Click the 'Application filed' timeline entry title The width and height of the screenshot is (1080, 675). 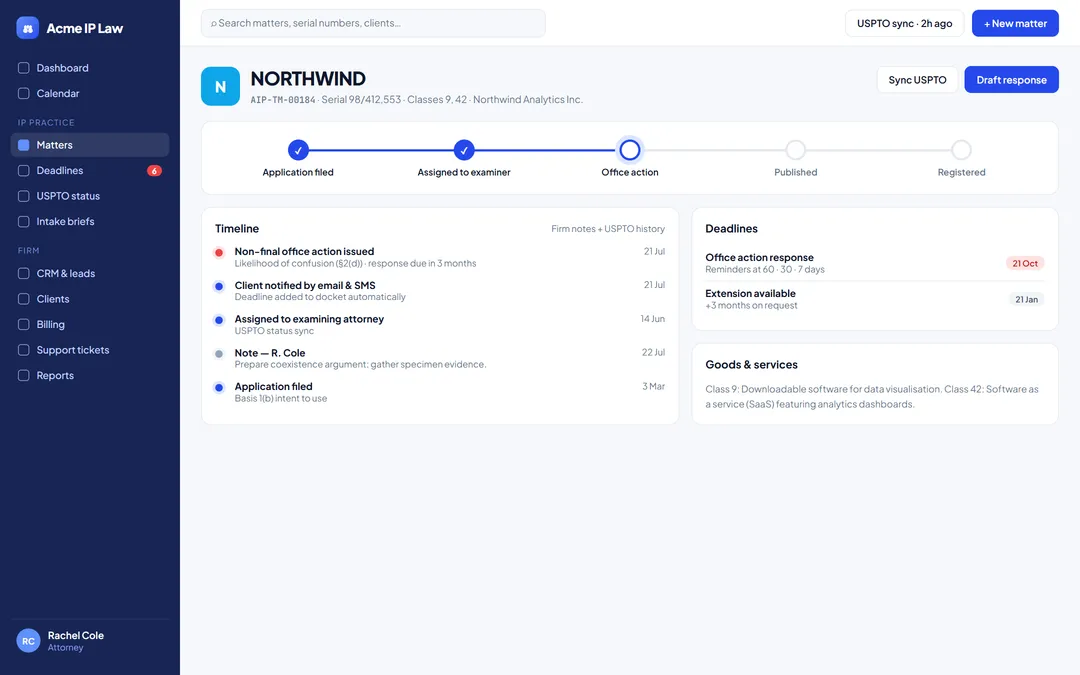coord(273,386)
